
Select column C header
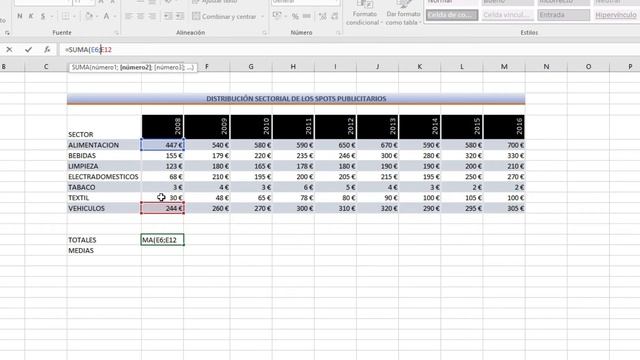pos(46,67)
